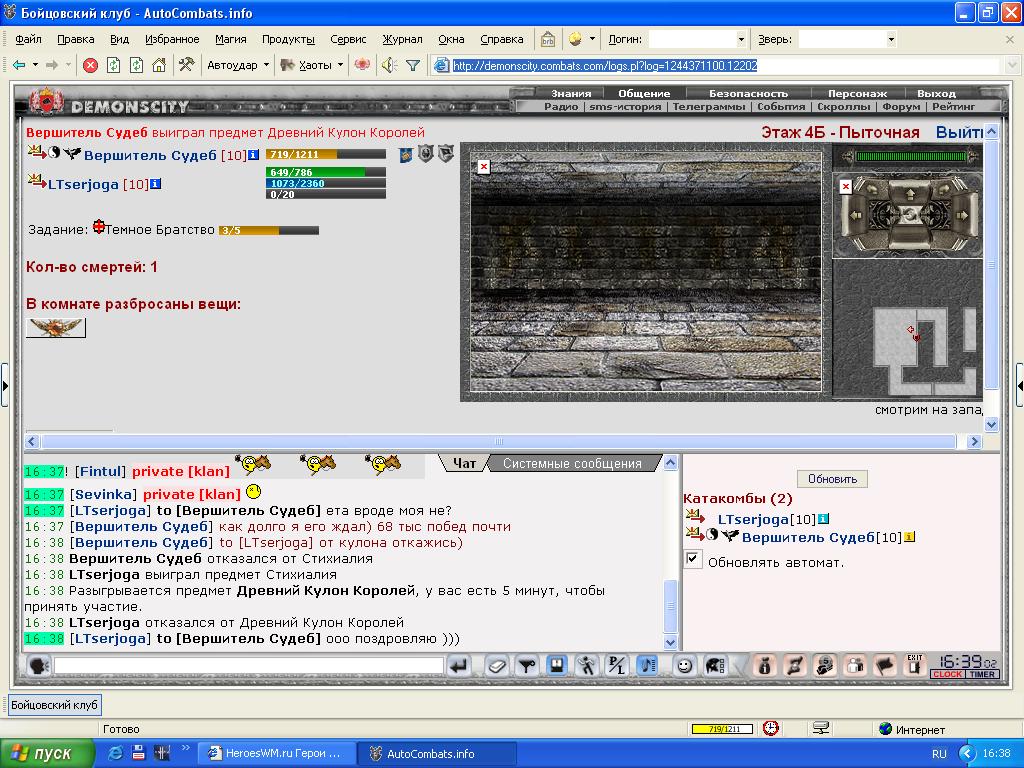1024x768 pixels.
Task: Pick up the dropped item in room
Action: click(x=56, y=327)
